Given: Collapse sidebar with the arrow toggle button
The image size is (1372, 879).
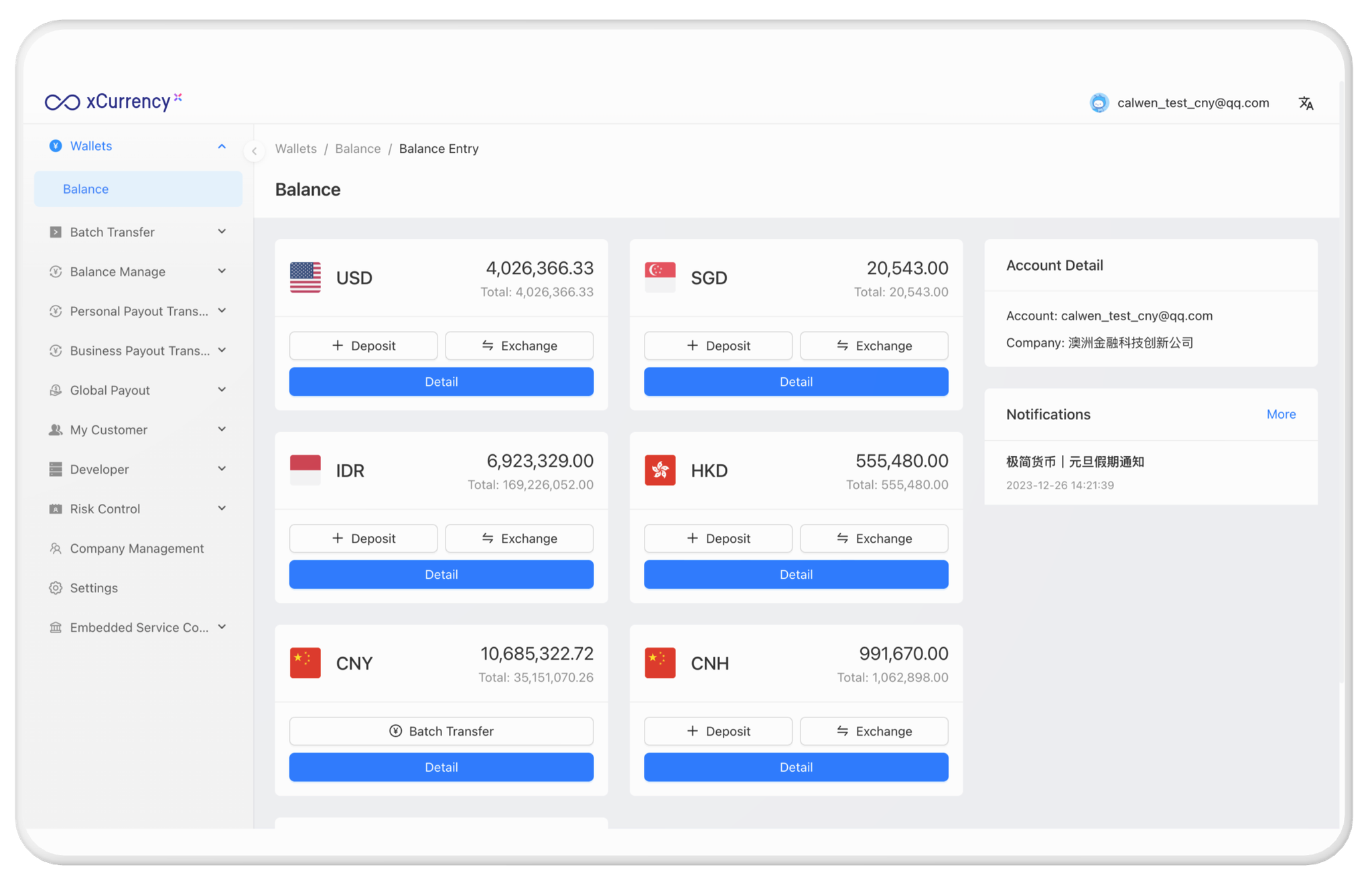Looking at the screenshot, I should click(x=254, y=151).
